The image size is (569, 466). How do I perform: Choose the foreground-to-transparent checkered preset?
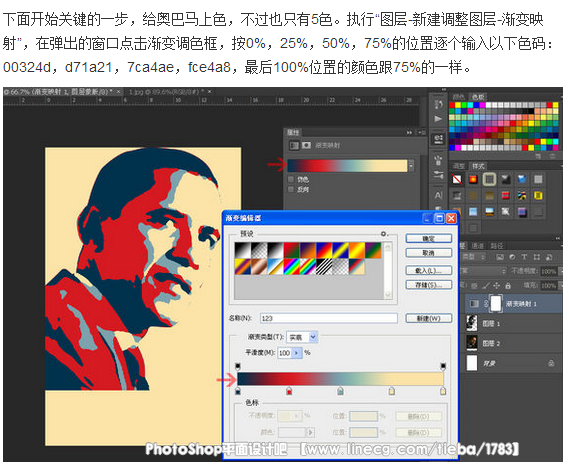259,250
